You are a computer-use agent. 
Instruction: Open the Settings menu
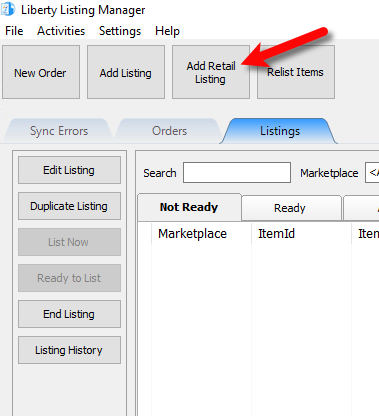(120, 31)
